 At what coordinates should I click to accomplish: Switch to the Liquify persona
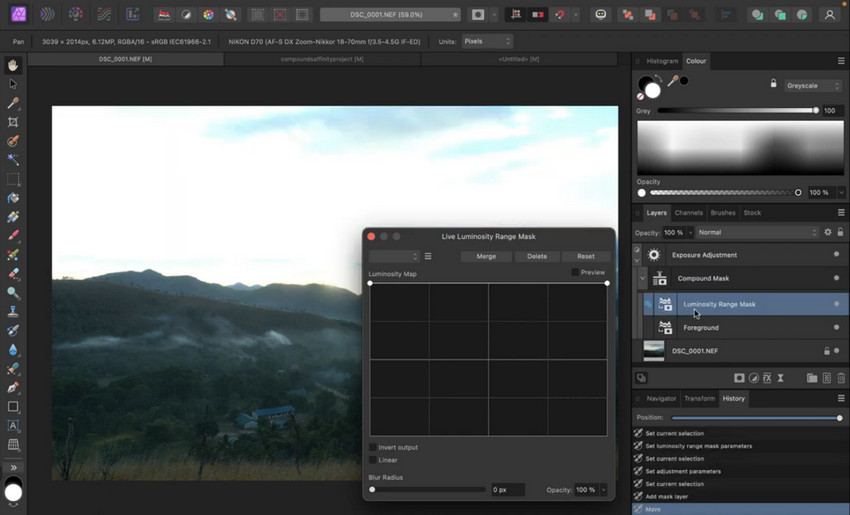pyautogui.click(x=47, y=15)
